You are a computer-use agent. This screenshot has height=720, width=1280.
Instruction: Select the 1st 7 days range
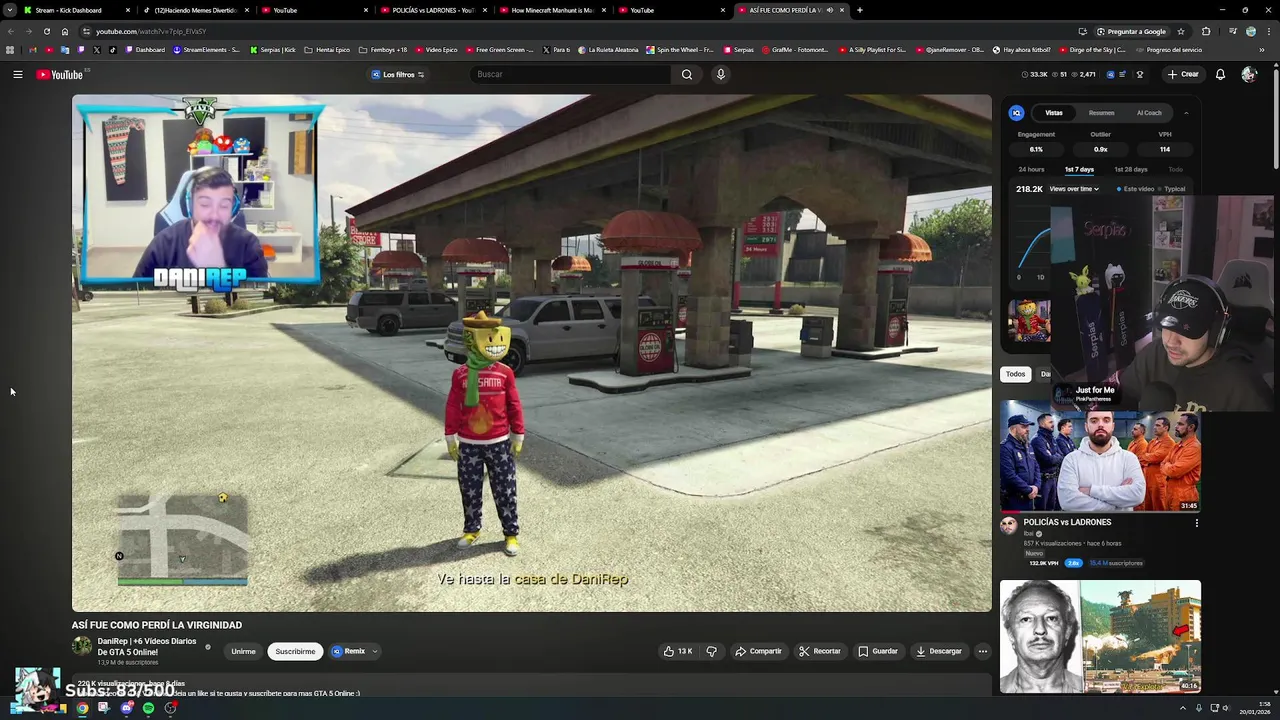pyautogui.click(x=1079, y=169)
